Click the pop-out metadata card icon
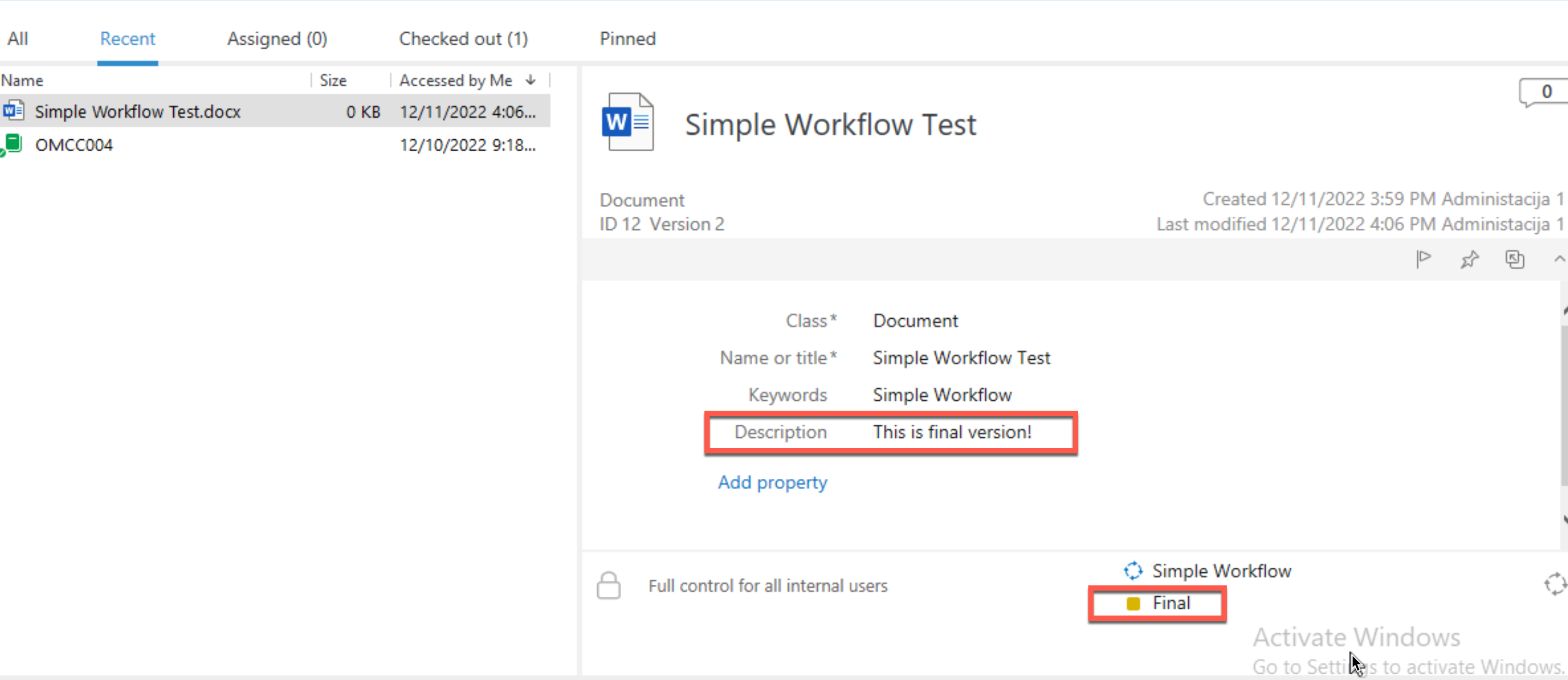1568x680 pixels. click(x=1514, y=259)
